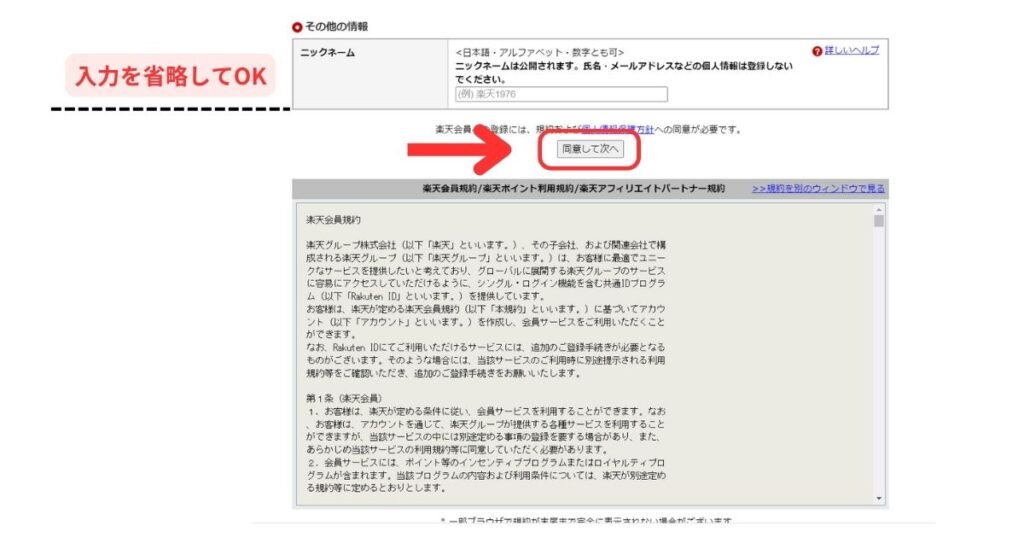Image resolution: width=1024 pixels, height=538 pixels.
Task: Click the ニックネームは公開されます warning text
Action: [x=624, y=72]
